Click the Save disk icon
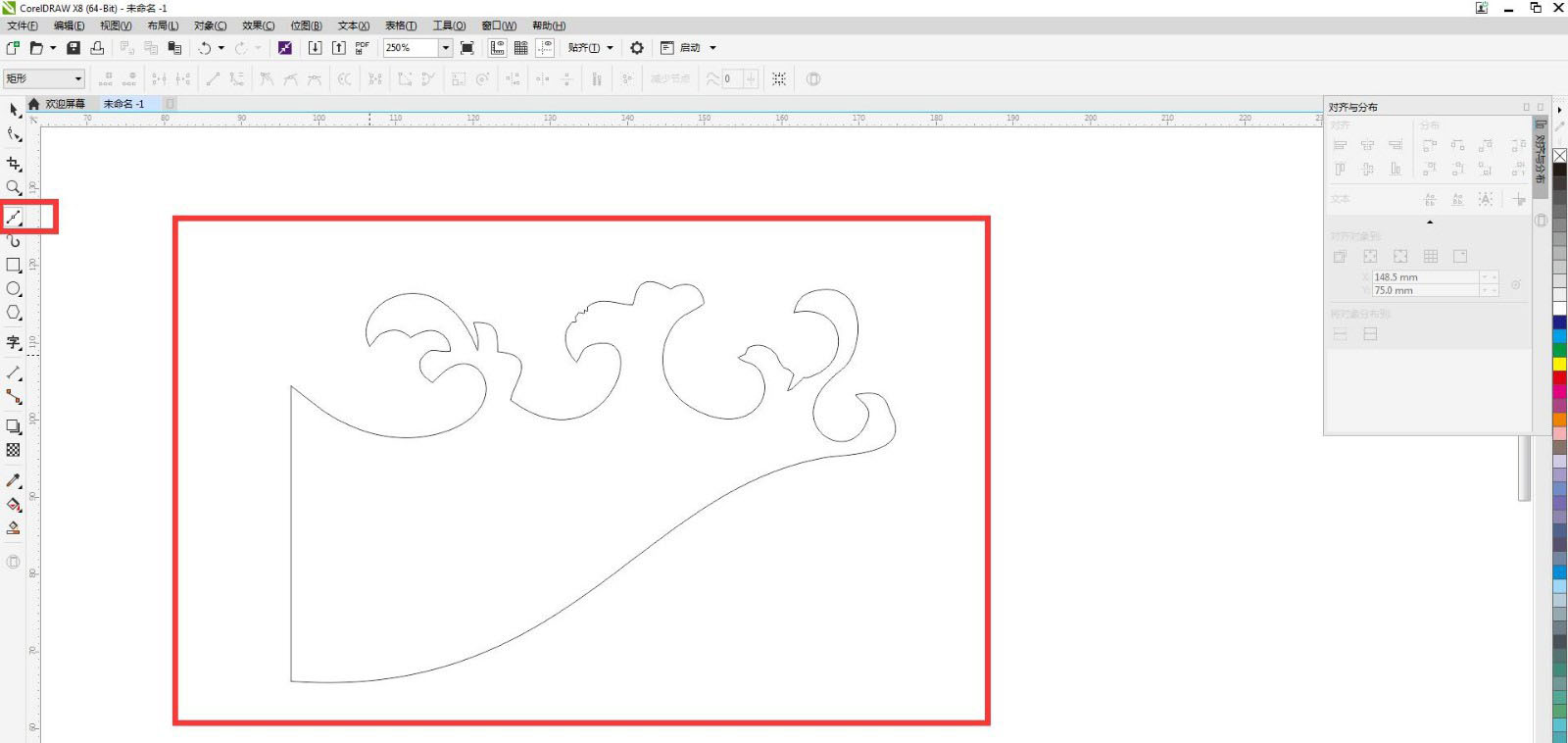Viewport: 1568px width, 743px height. 73,48
